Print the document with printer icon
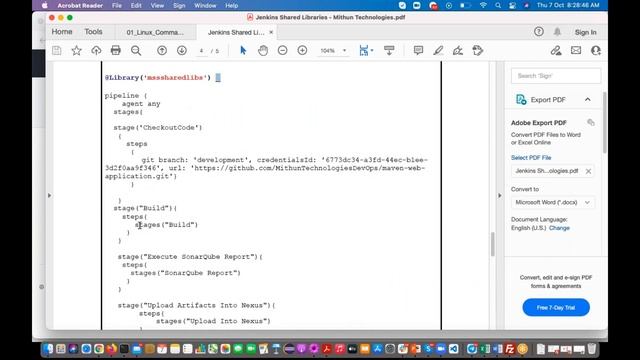The width and height of the screenshot is (640, 360). click(x=116, y=51)
